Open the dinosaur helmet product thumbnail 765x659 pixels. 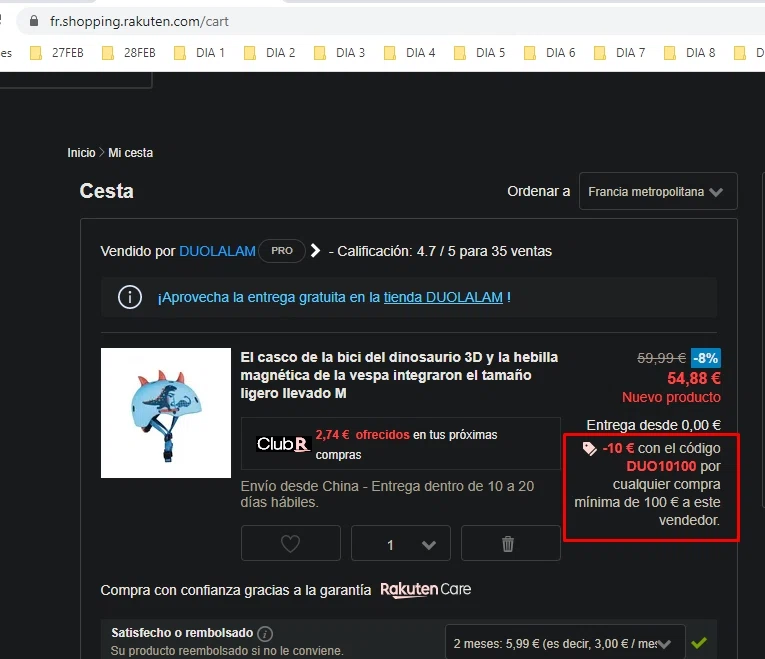point(166,413)
